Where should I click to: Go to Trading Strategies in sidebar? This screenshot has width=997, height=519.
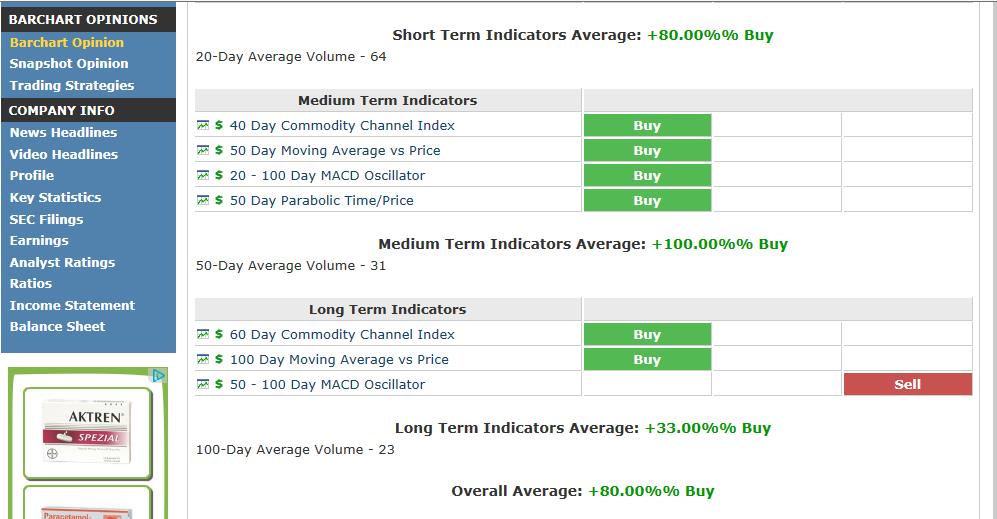[x=72, y=86]
